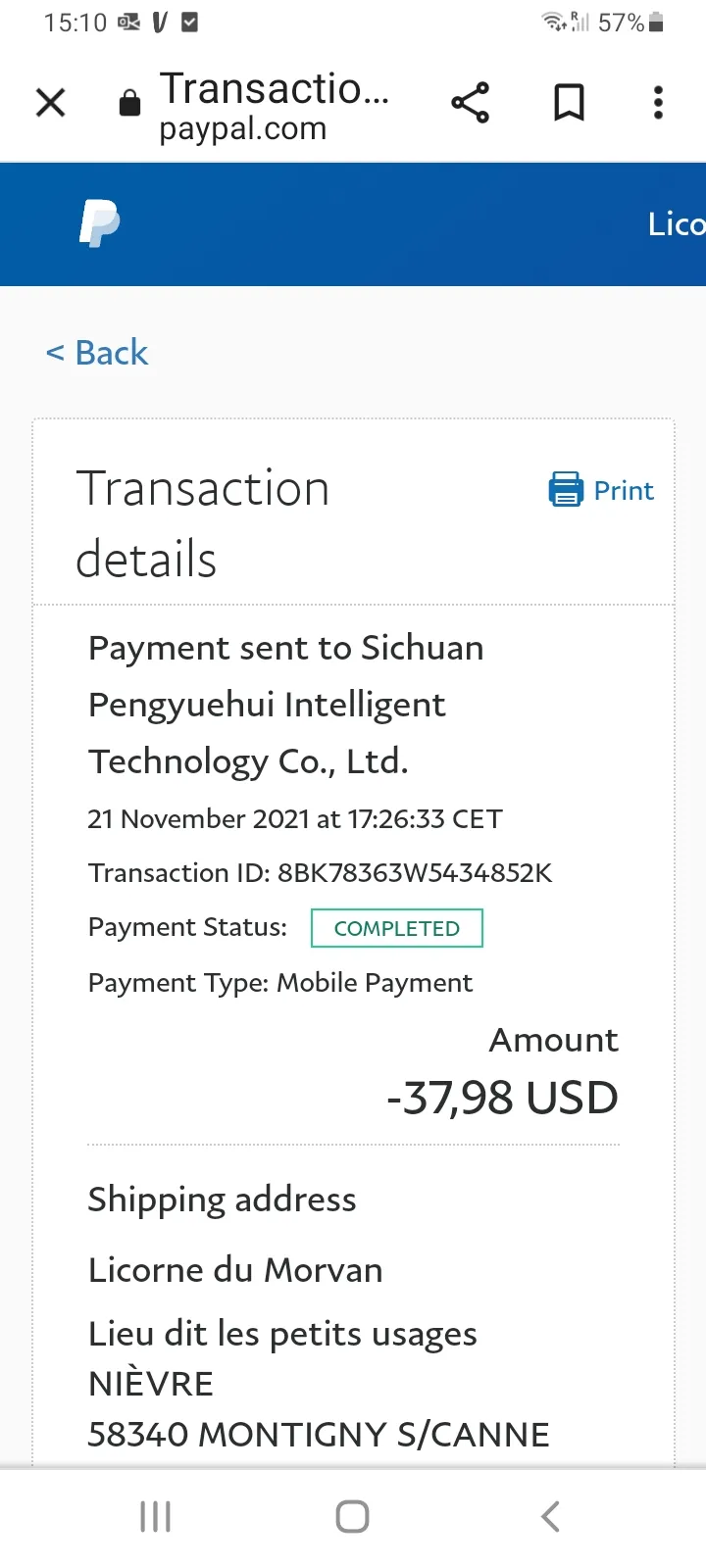
Task: Close the browser custom tab
Action: (50, 102)
